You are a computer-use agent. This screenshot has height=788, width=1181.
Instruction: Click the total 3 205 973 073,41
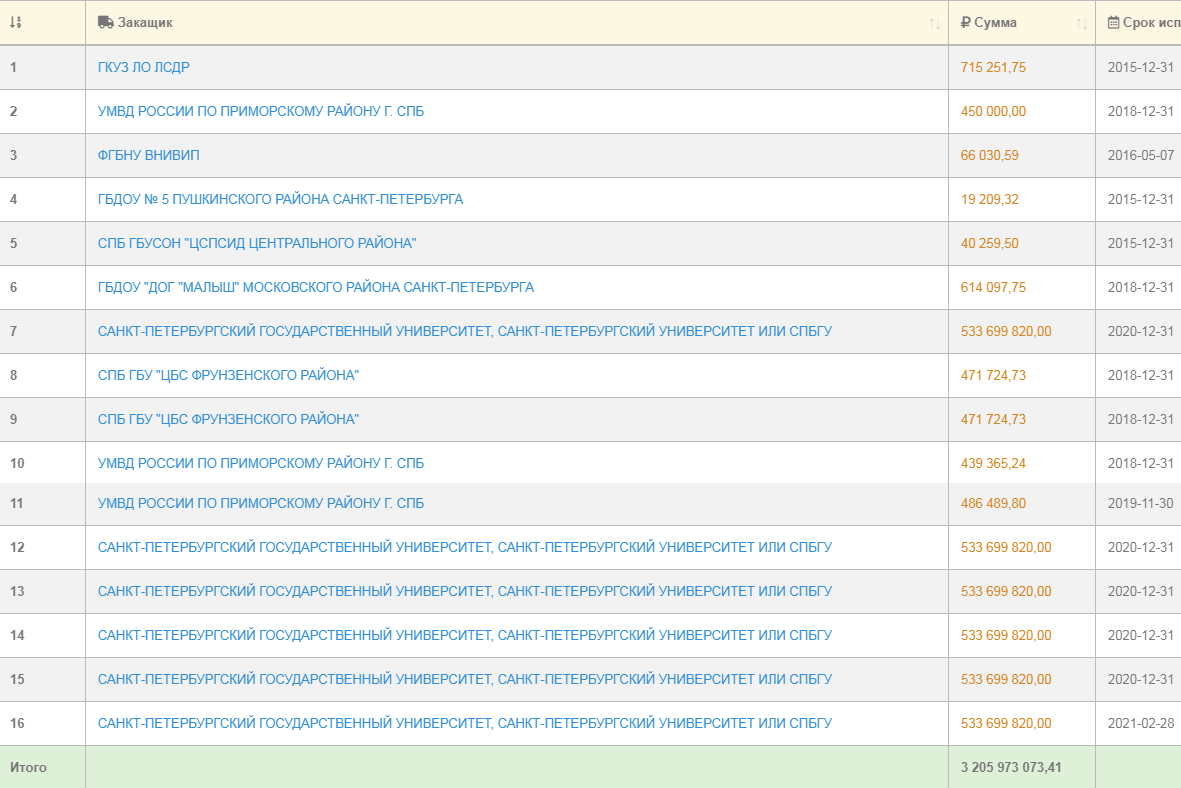point(1011,767)
